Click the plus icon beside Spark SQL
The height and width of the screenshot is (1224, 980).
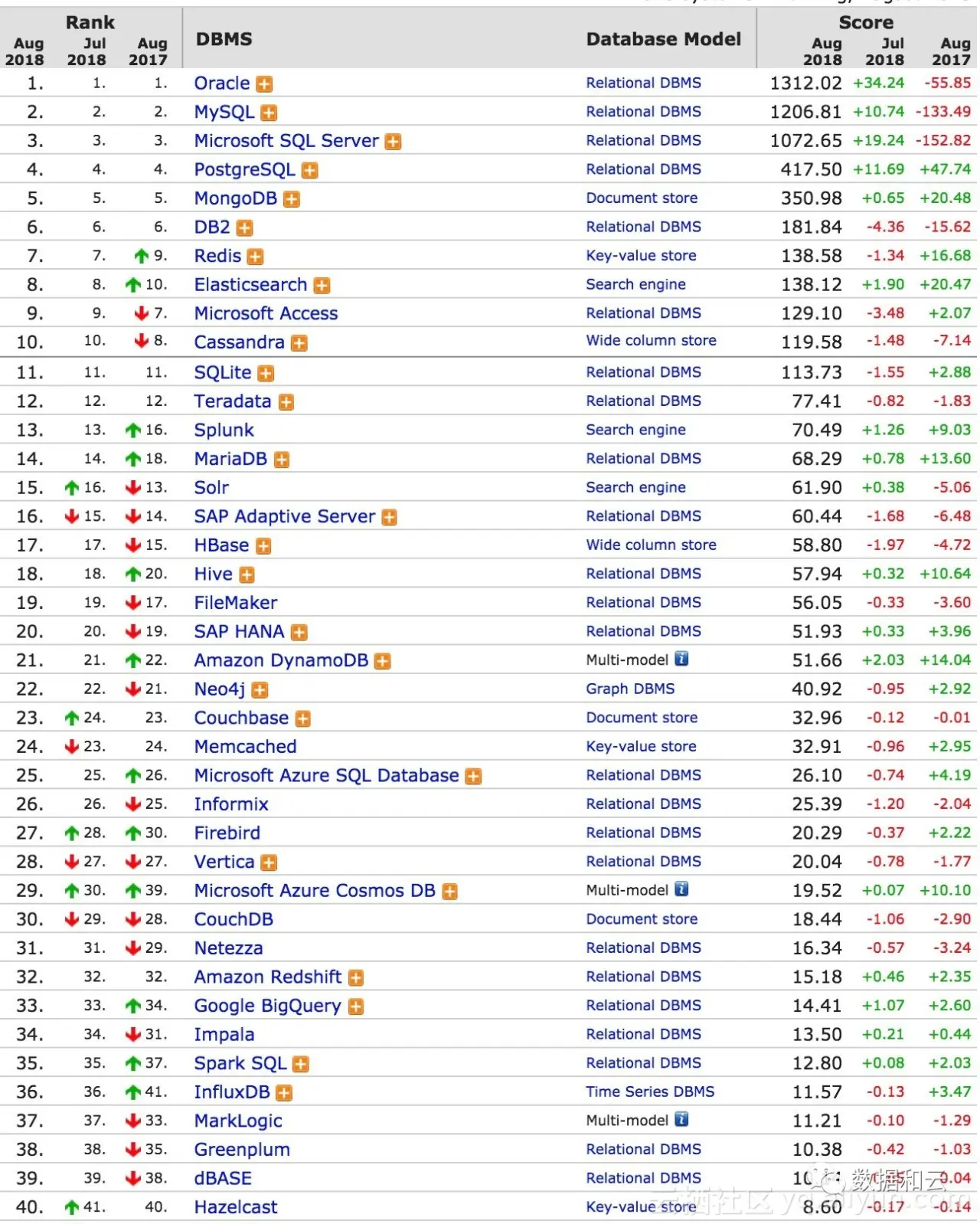(301, 1065)
